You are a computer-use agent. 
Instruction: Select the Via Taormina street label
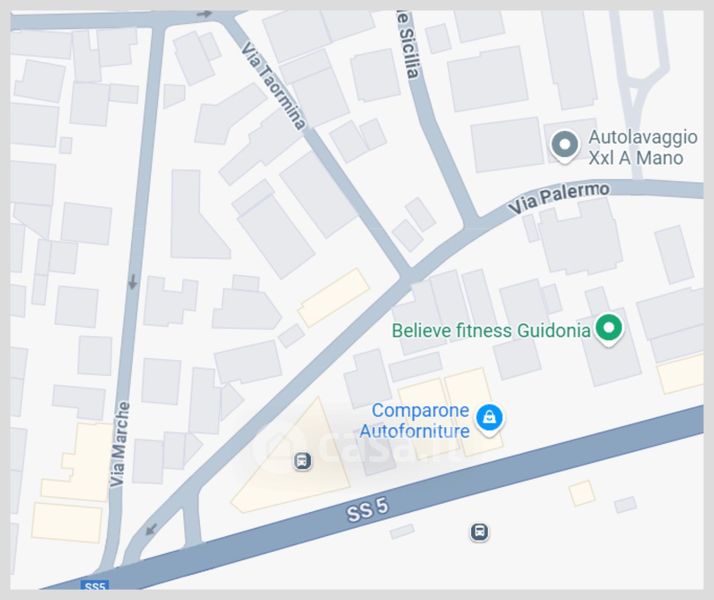pos(273,86)
